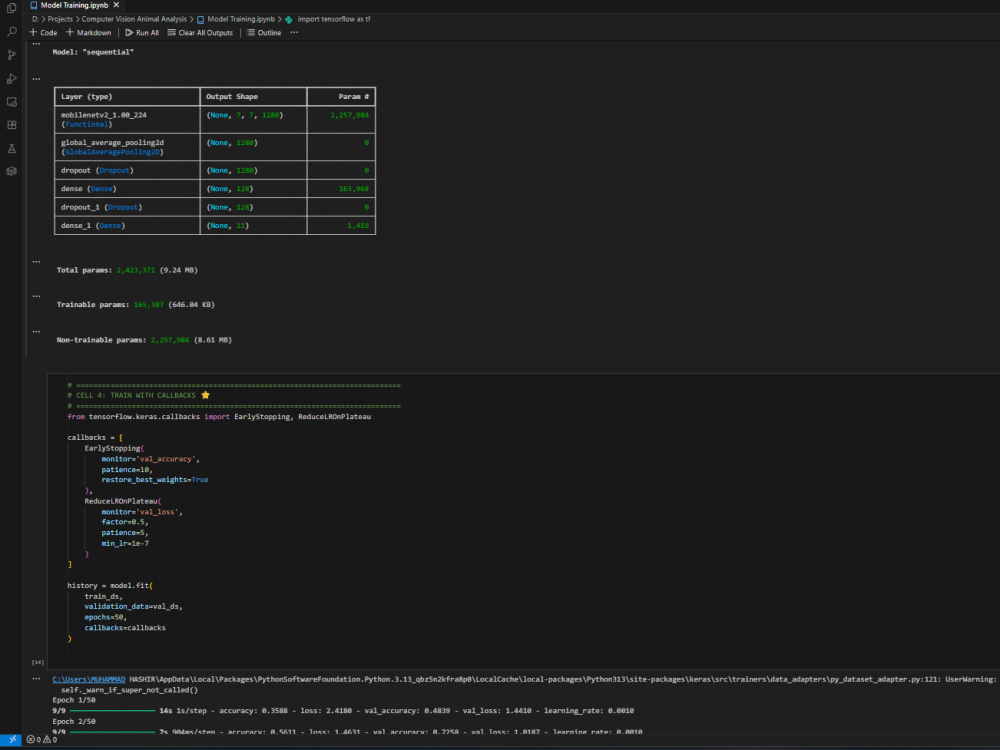This screenshot has width=1000, height=750.
Task: Click the '(None, 11)' output shape cell
Action: click(x=253, y=226)
